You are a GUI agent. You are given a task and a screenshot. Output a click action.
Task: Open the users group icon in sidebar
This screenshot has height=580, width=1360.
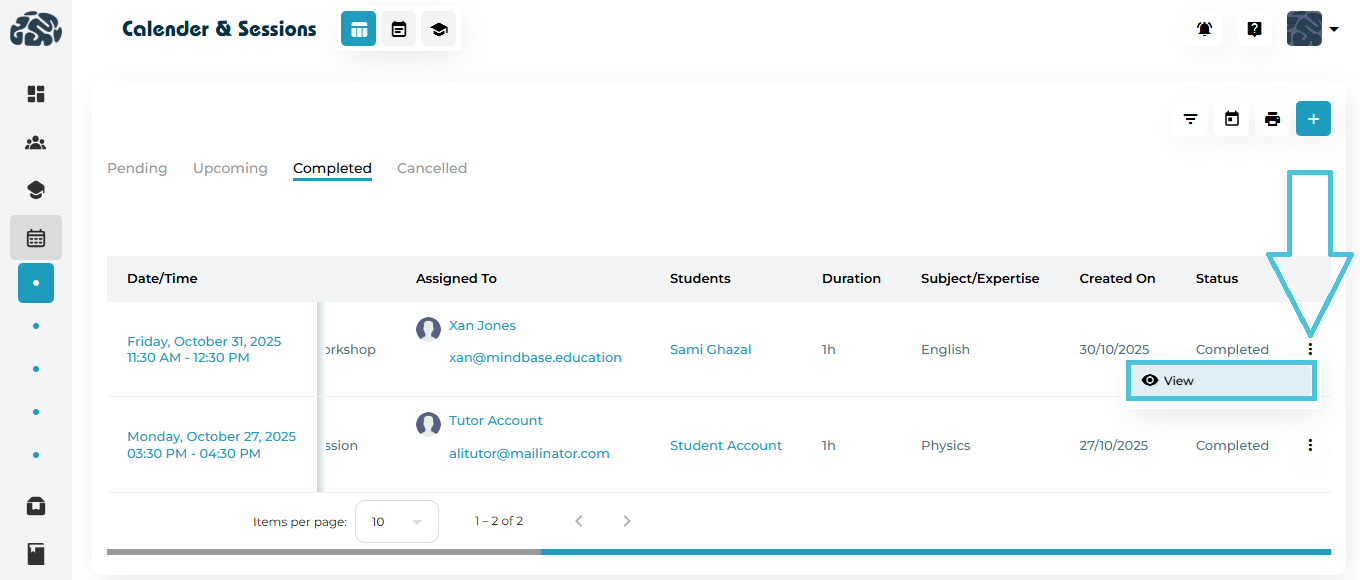pyautogui.click(x=36, y=142)
